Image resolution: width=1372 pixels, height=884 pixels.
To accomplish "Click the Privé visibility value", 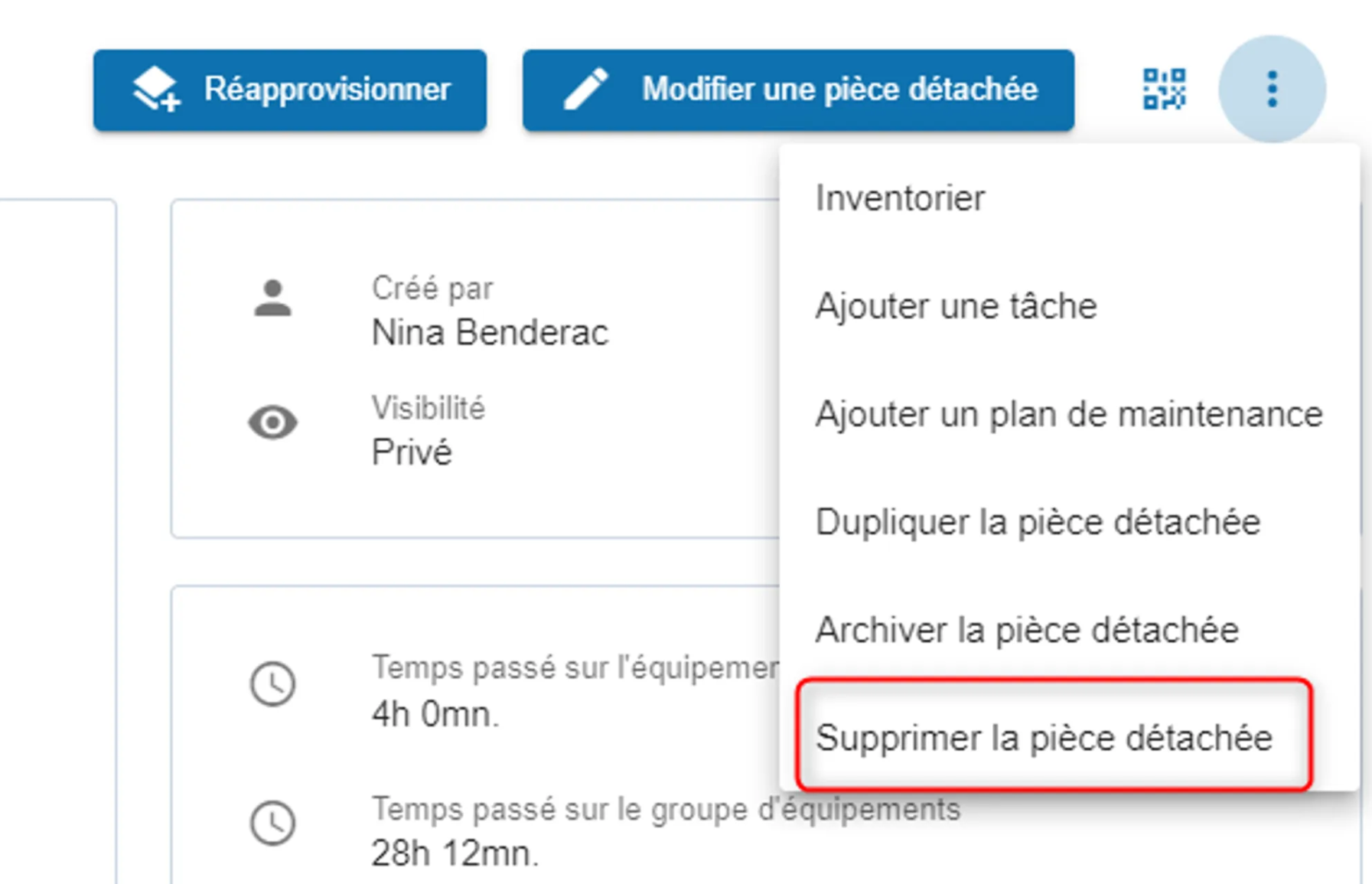I will point(412,452).
